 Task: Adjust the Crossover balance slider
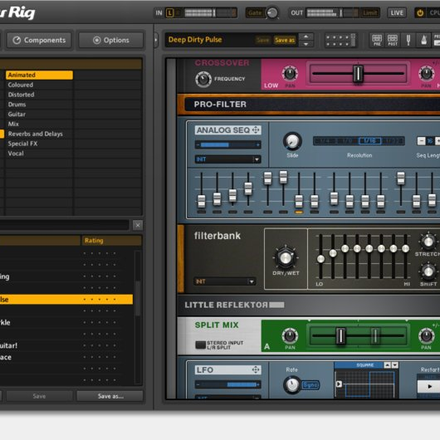358,74
